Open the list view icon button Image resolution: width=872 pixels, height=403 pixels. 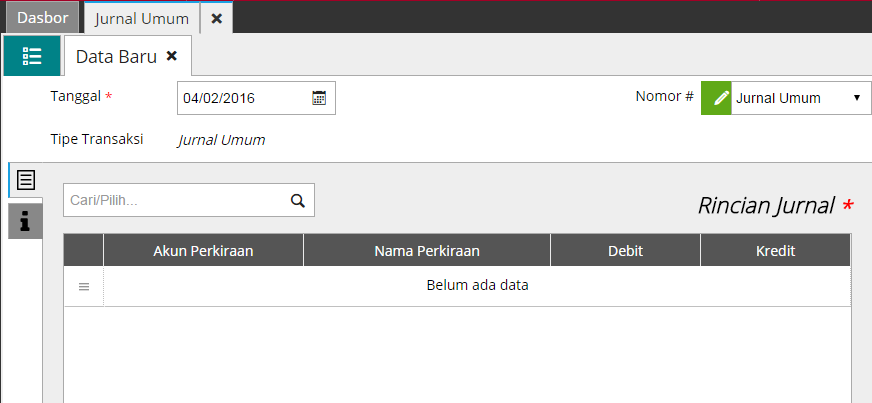[31, 56]
